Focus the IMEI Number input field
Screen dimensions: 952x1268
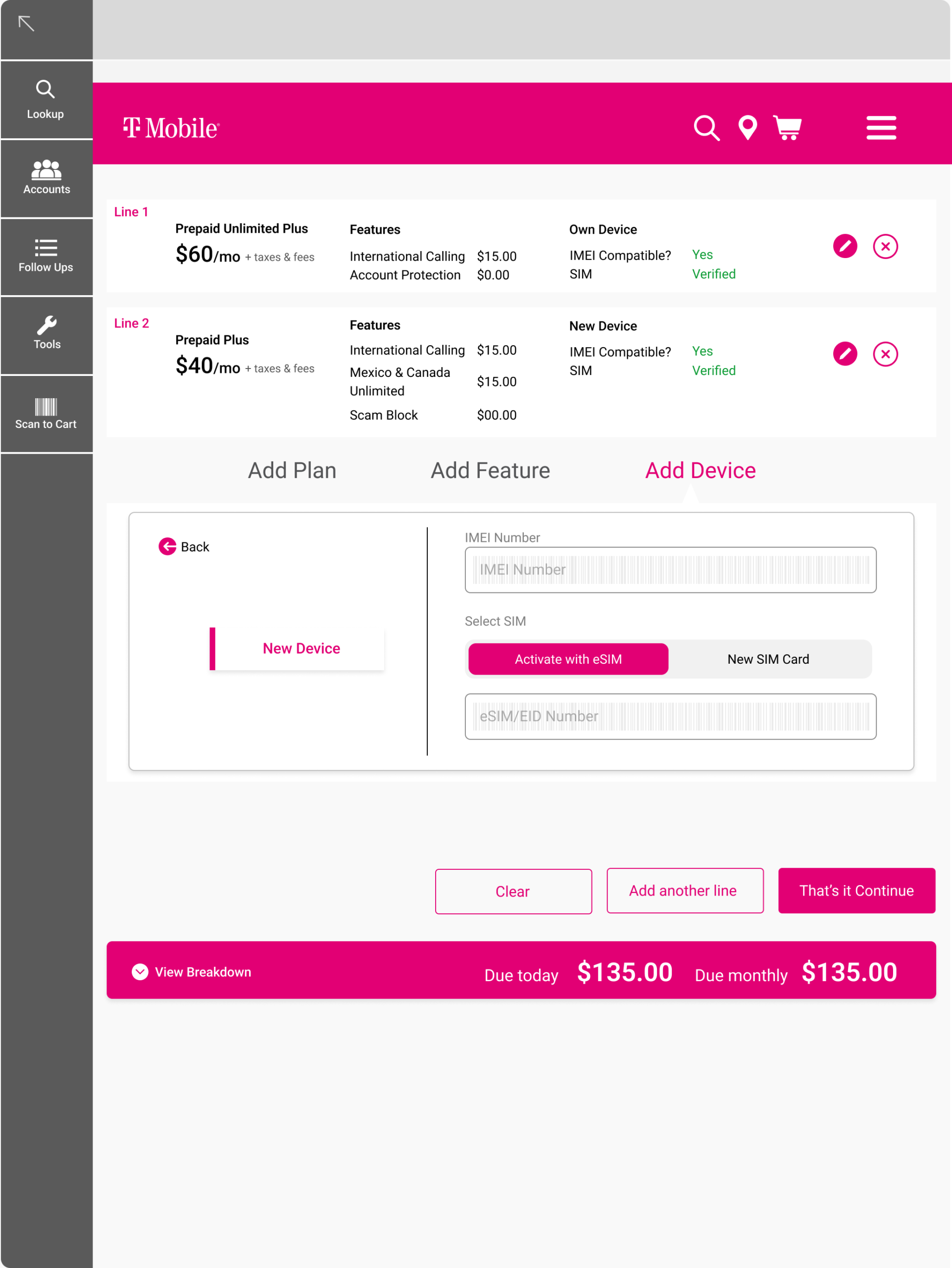coord(670,569)
